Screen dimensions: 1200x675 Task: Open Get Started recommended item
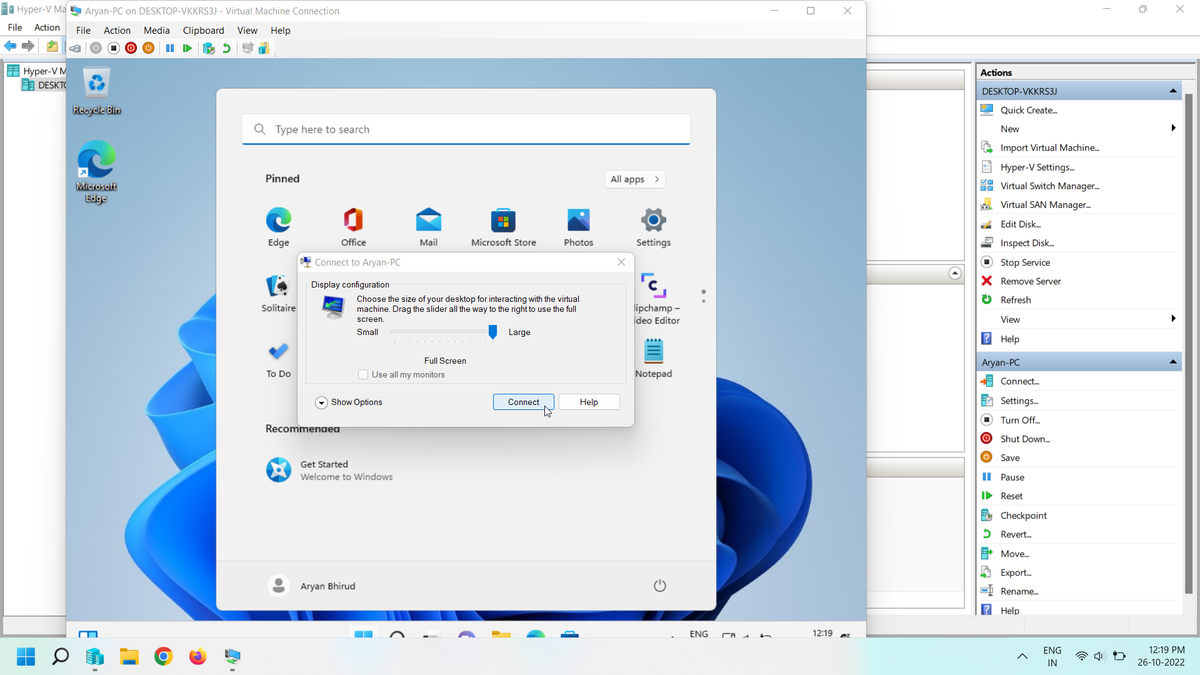coord(330,470)
